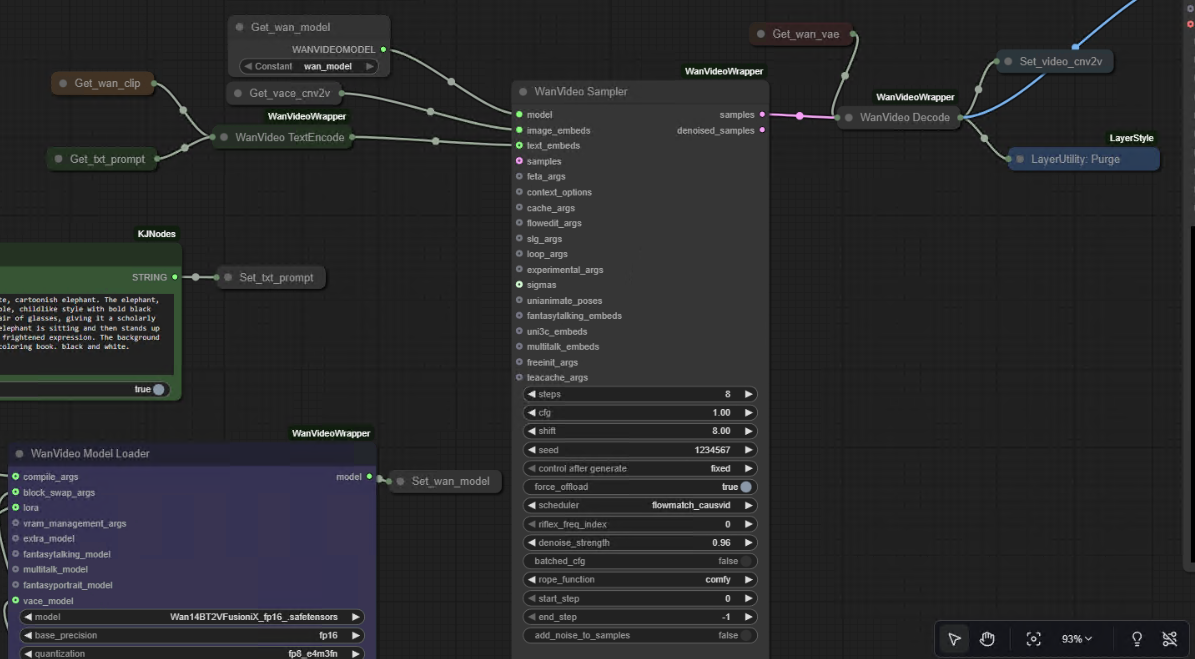Collapse the WanVideo Model Loader node dot
1195x659 pixels.
click(20, 454)
